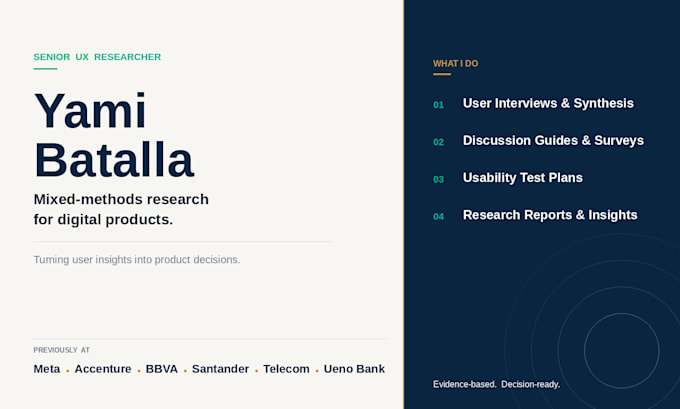Screen dimensions: 680x409
Task: Click the Turning user insights tagline
Action: pyautogui.click(x=137, y=259)
